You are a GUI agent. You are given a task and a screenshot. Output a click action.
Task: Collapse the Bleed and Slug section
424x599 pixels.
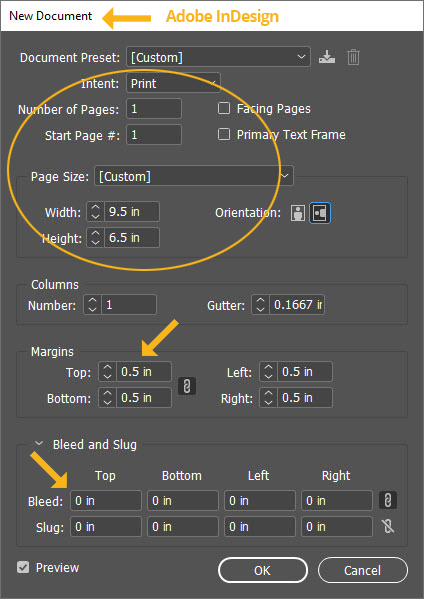39,444
